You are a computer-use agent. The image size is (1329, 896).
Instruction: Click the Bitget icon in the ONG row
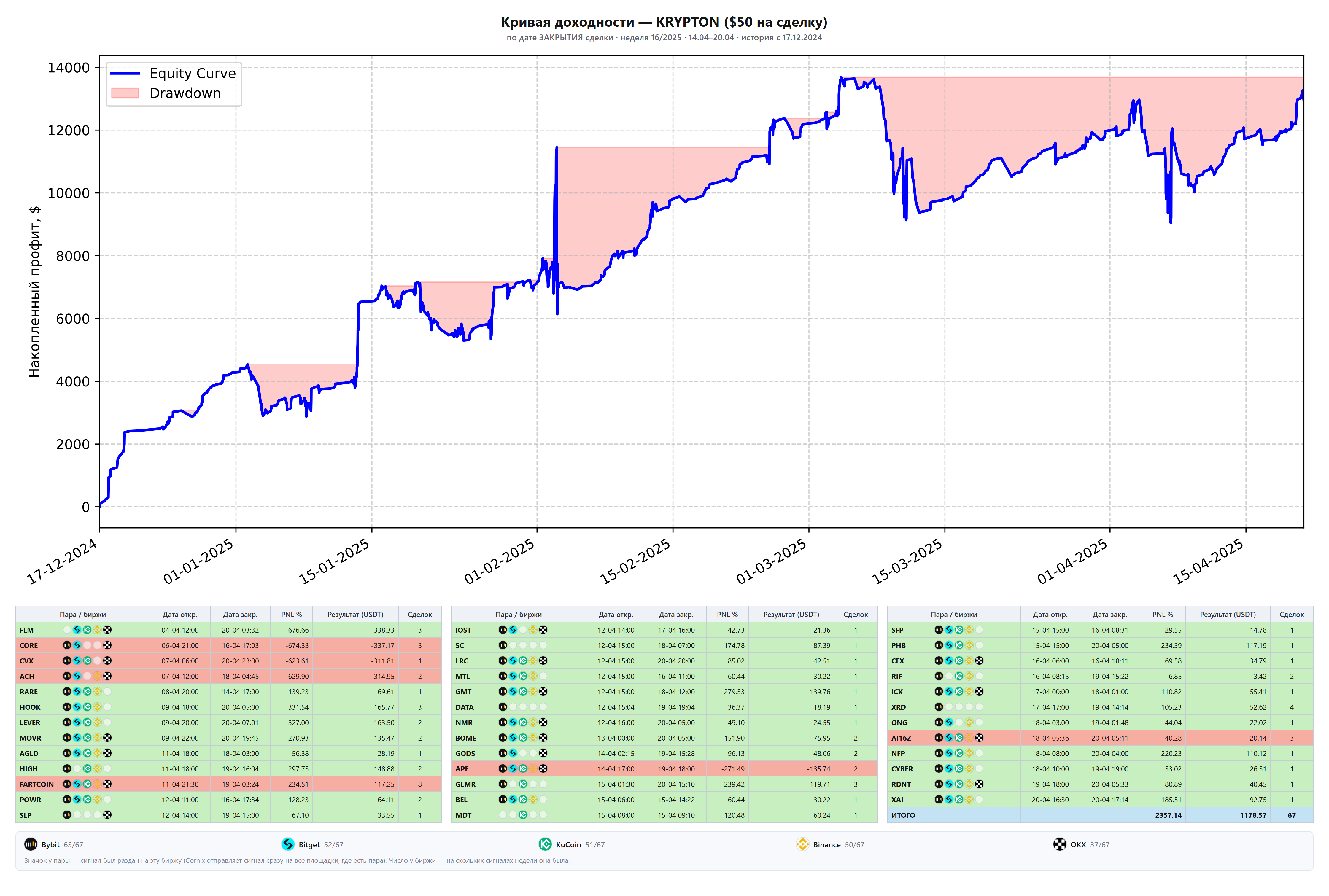pyautogui.click(x=949, y=722)
